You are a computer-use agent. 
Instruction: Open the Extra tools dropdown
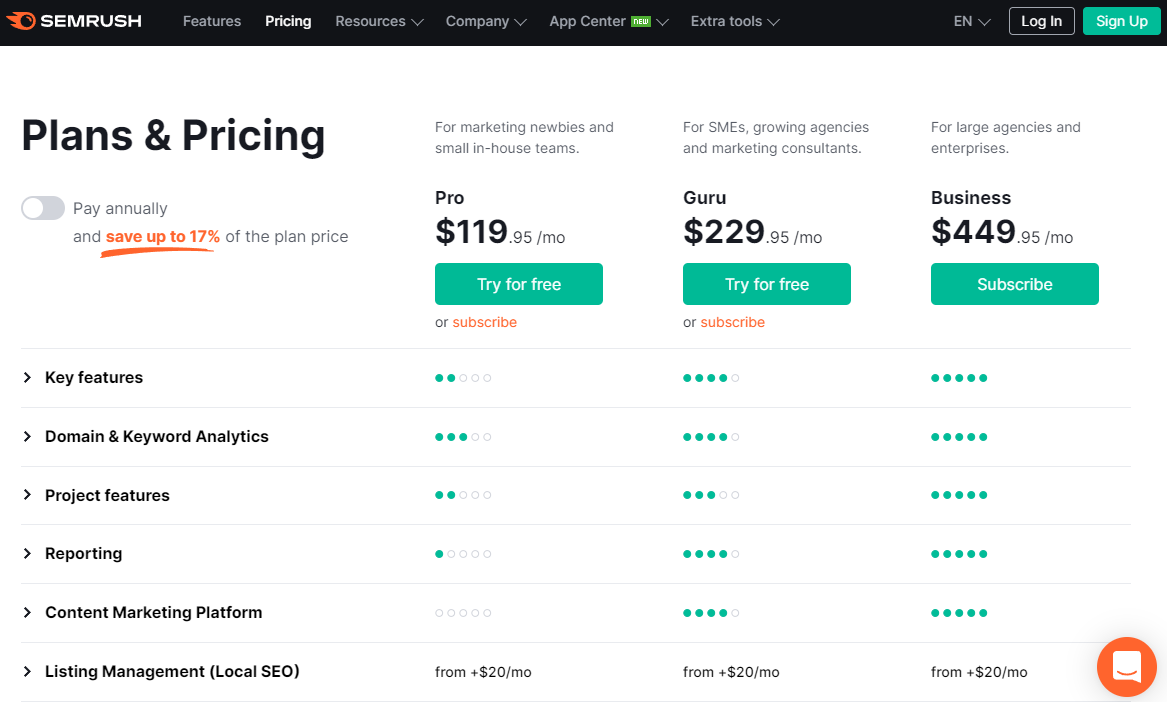(x=735, y=21)
